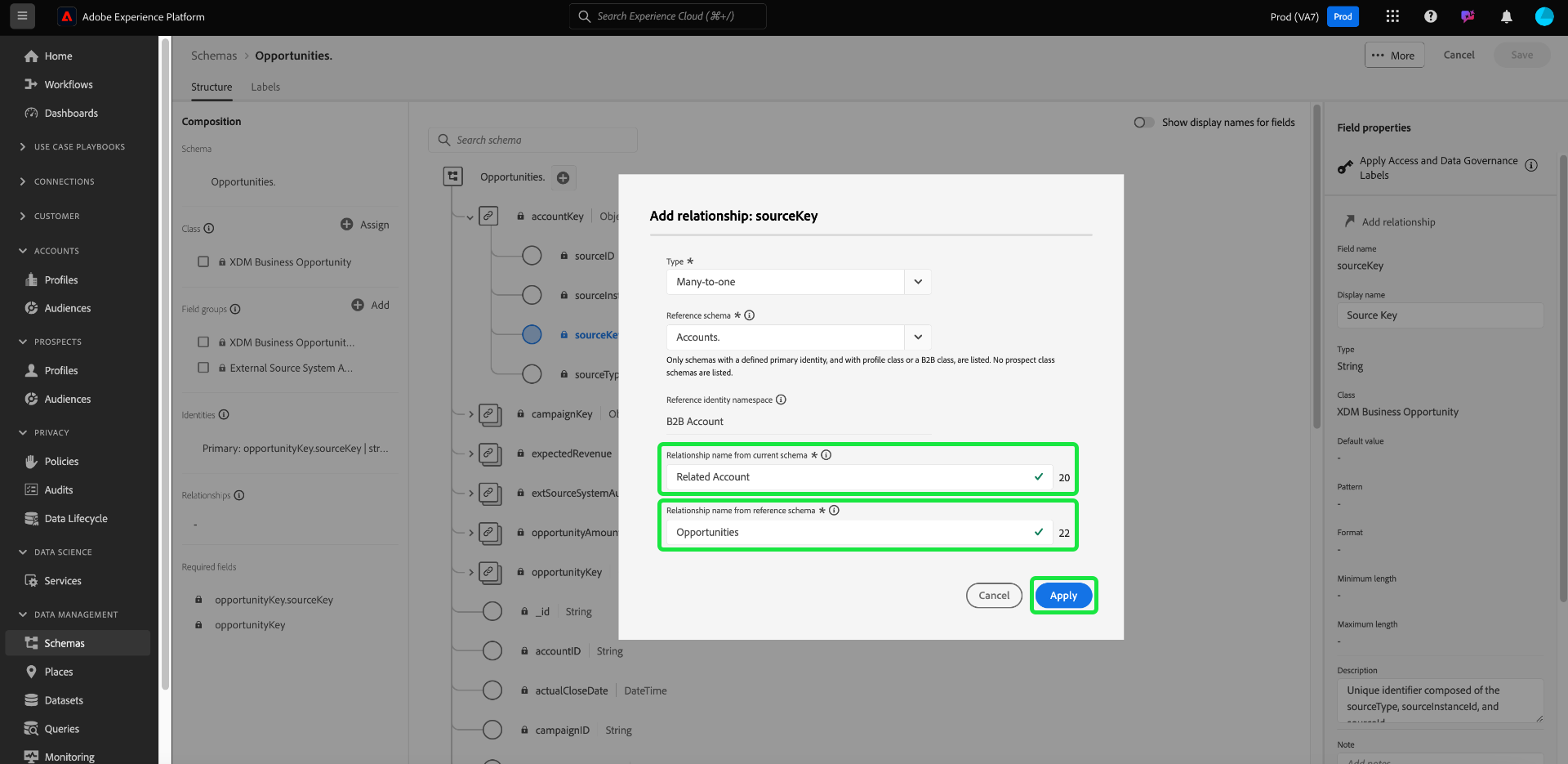
Task: Open the app switcher grid
Action: point(1392,16)
